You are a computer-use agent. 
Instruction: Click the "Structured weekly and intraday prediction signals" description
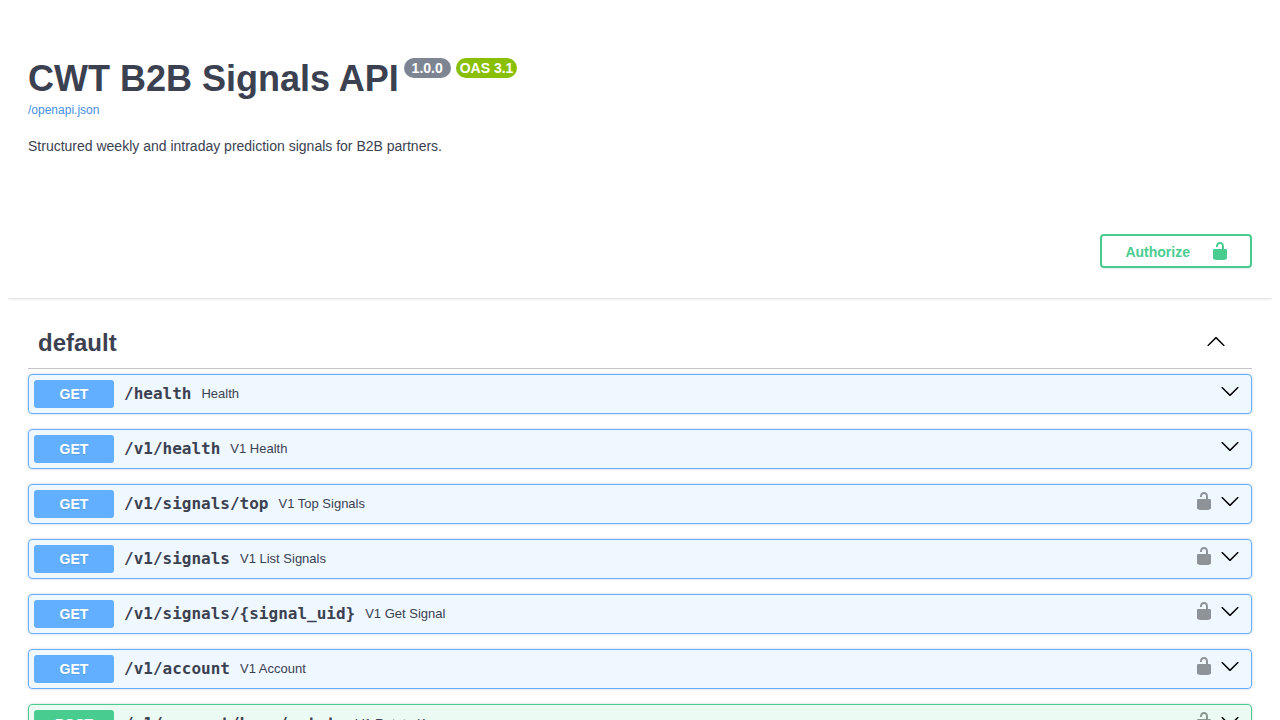[x=235, y=146]
